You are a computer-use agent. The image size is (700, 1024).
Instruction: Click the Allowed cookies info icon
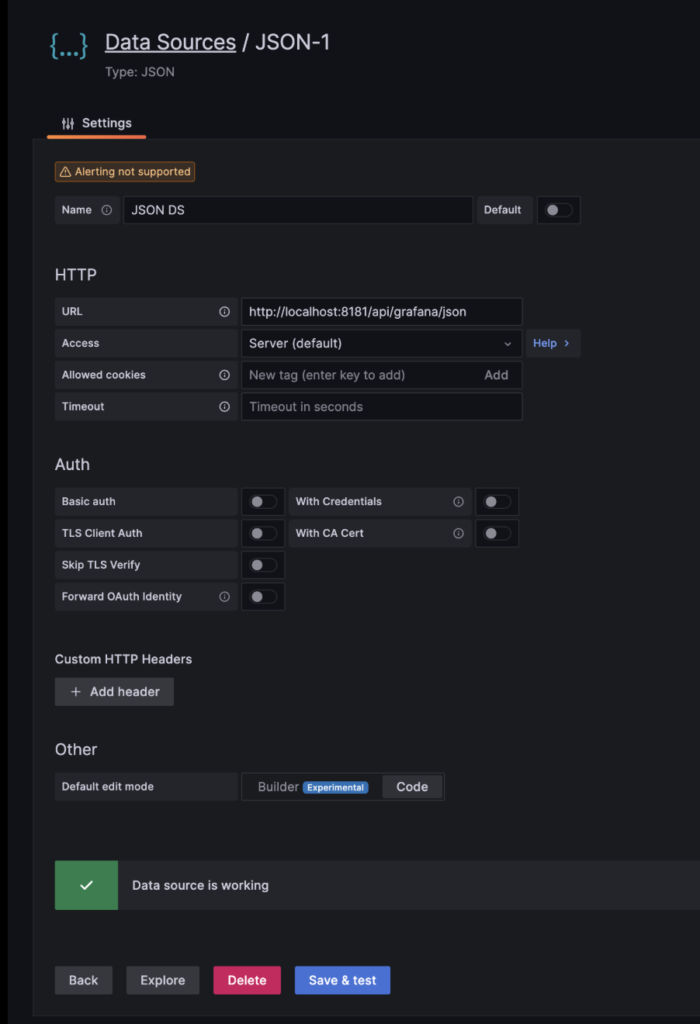click(224, 375)
